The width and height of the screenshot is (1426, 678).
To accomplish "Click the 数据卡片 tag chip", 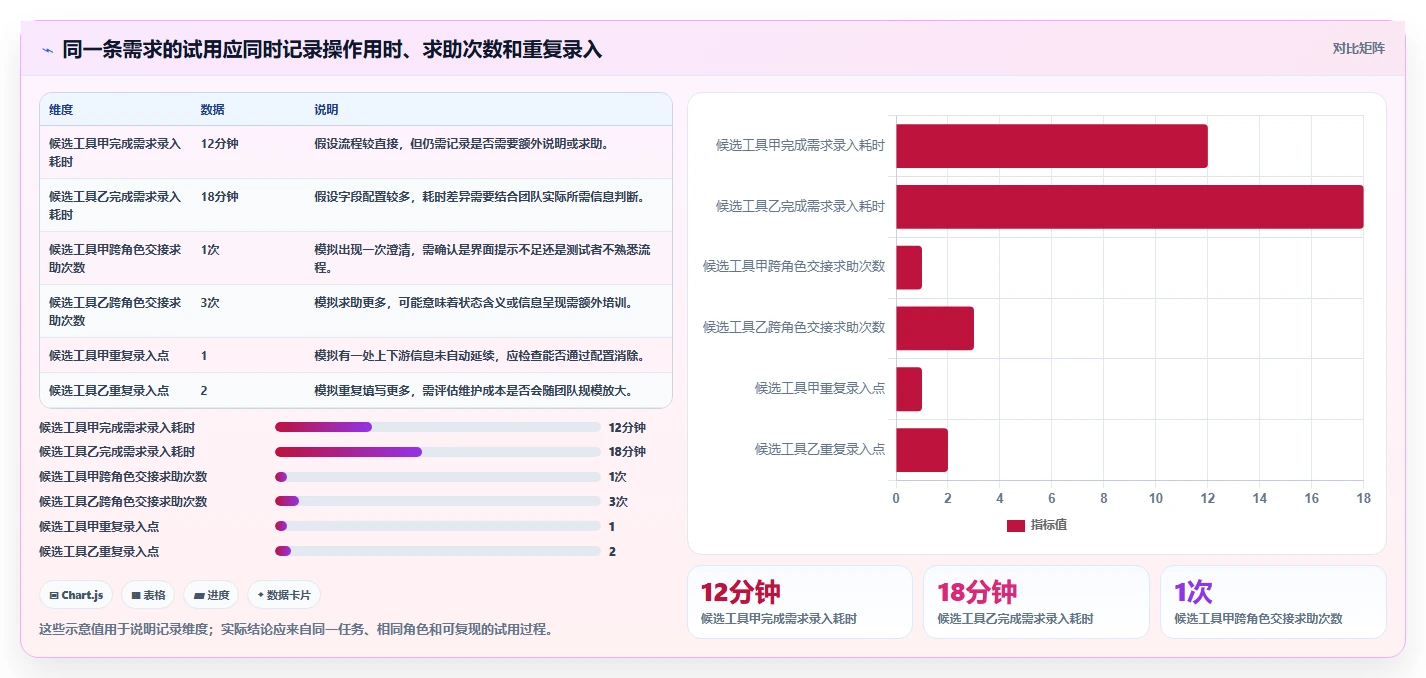I will pos(284,595).
